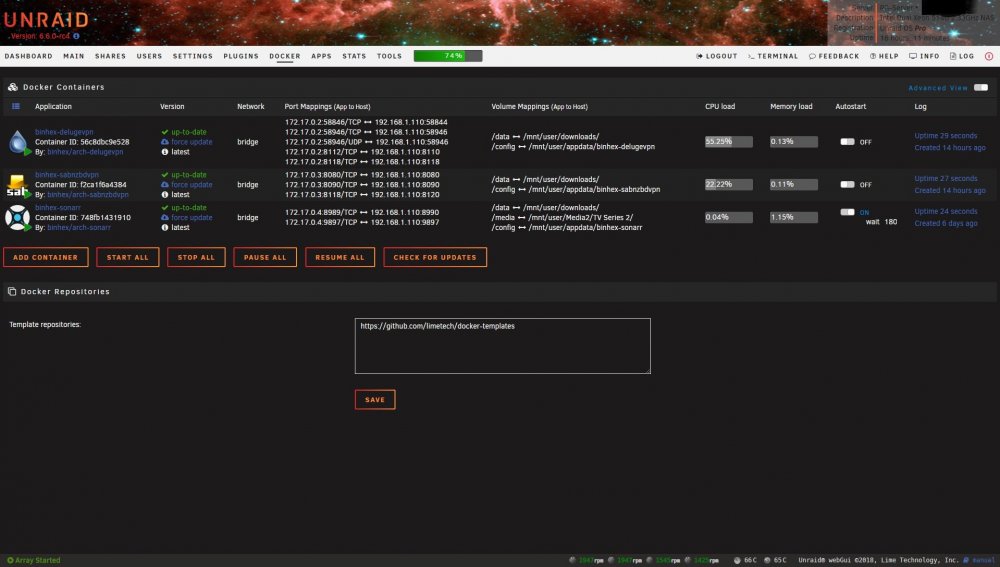Open Help
1000x567 pixels.
pyautogui.click(x=884, y=56)
